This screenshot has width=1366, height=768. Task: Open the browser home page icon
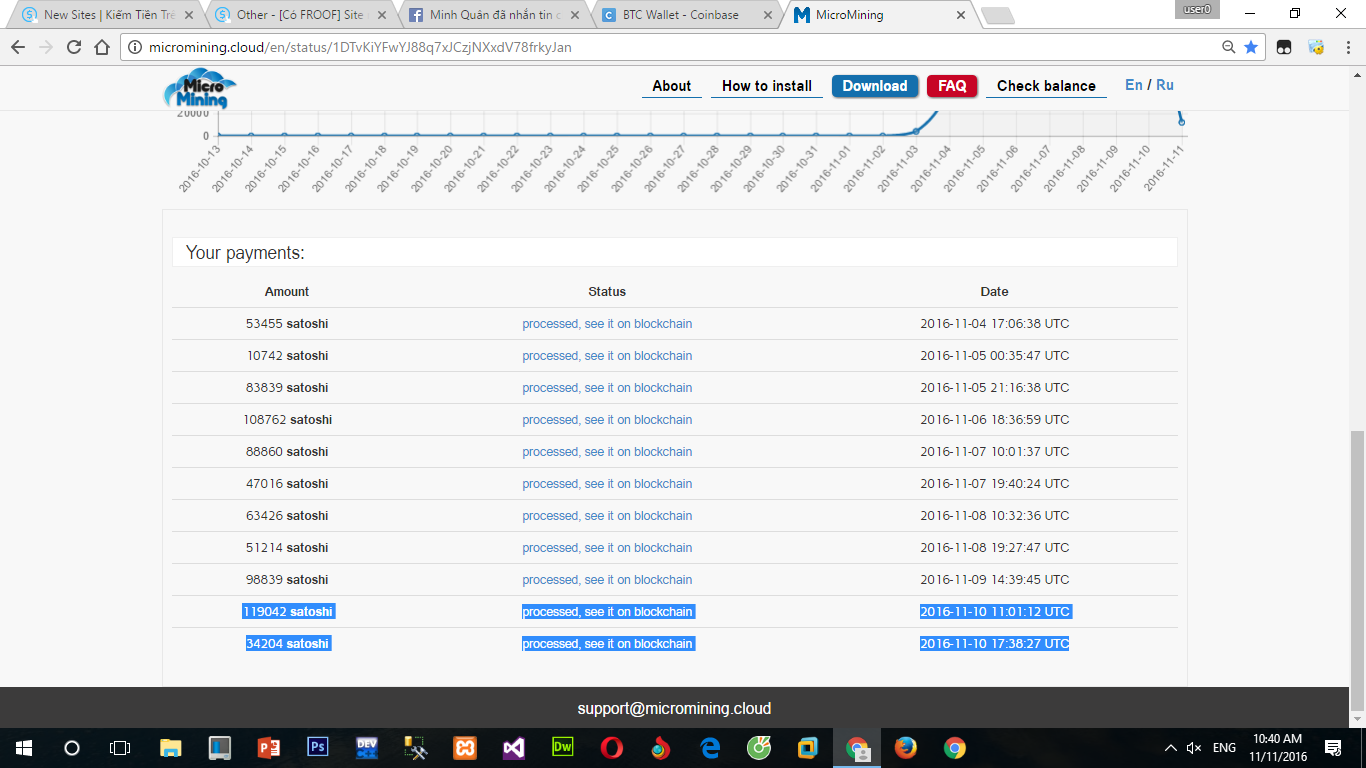(102, 47)
